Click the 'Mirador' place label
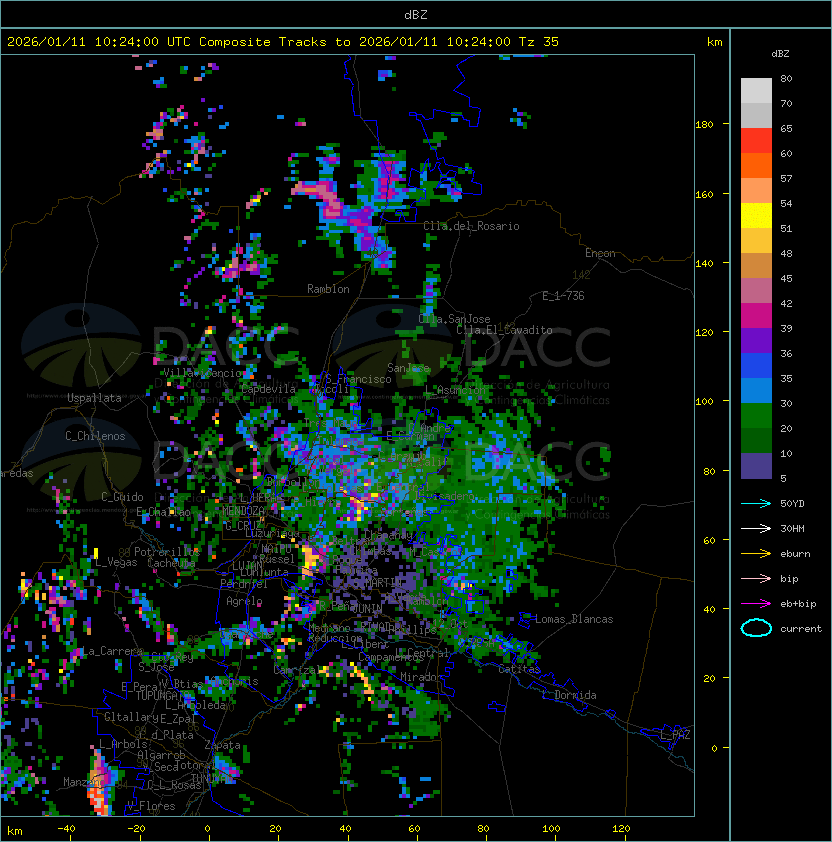Image resolution: width=832 pixels, height=842 pixels. coord(422,677)
